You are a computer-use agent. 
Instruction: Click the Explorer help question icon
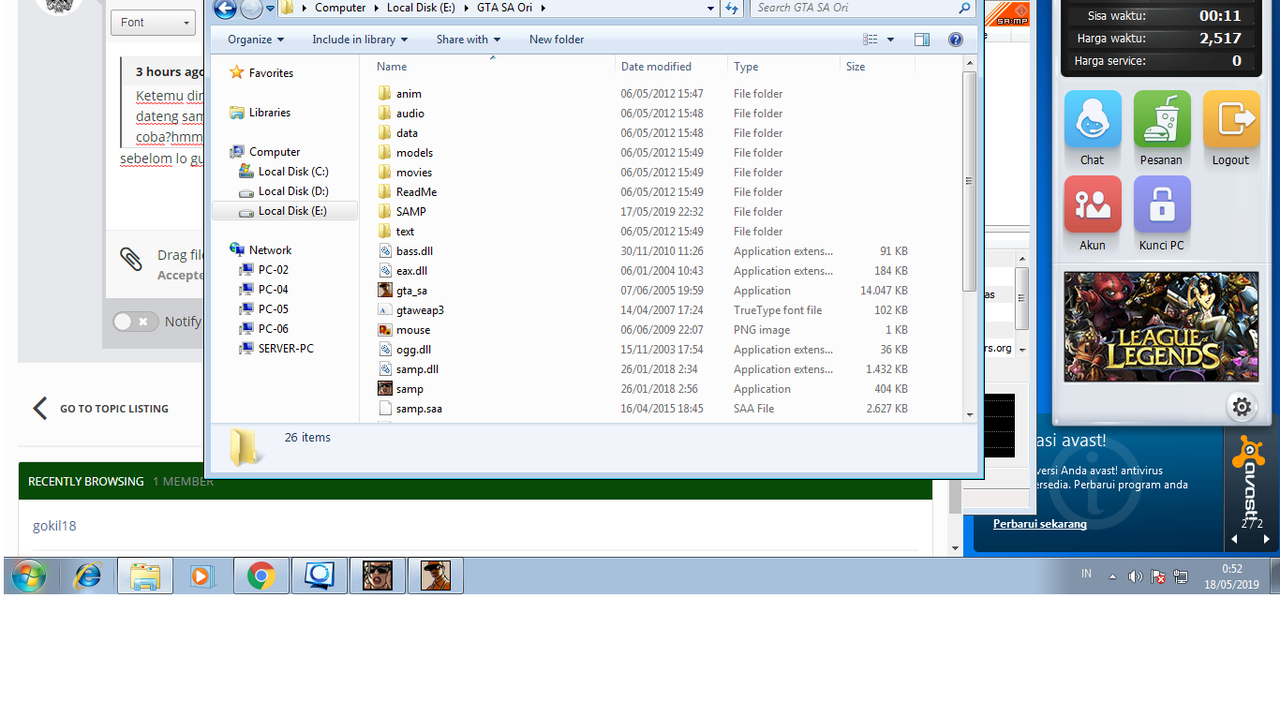(x=955, y=39)
